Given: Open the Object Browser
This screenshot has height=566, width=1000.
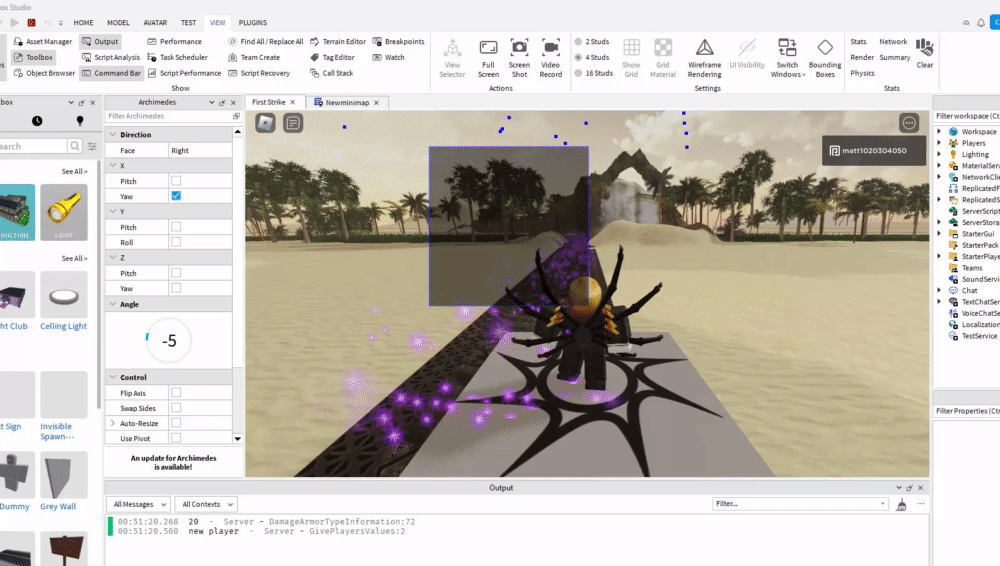Looking at the screenshot, I should point(44,73).
